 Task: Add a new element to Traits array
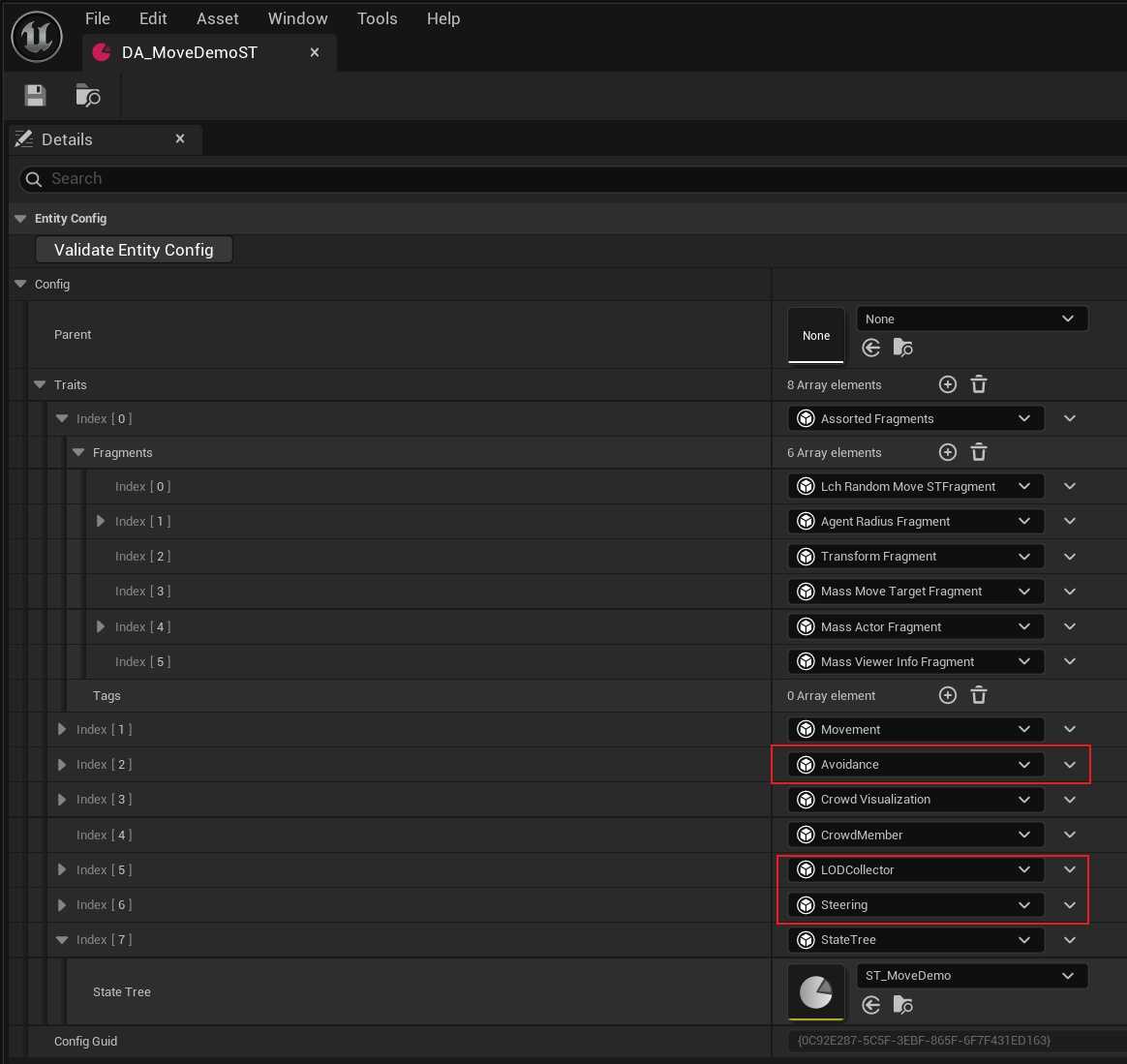pyautogui.click(x=948, y=384)
